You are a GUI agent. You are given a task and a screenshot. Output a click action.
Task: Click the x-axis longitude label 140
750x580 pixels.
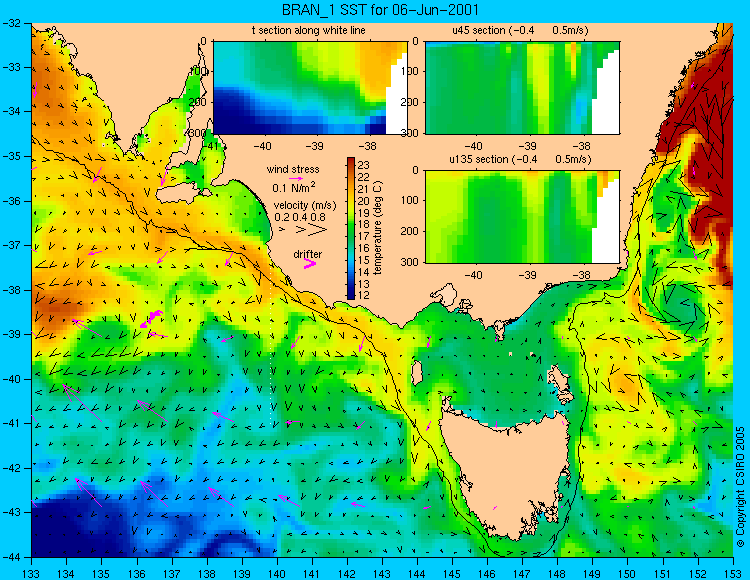276,573
